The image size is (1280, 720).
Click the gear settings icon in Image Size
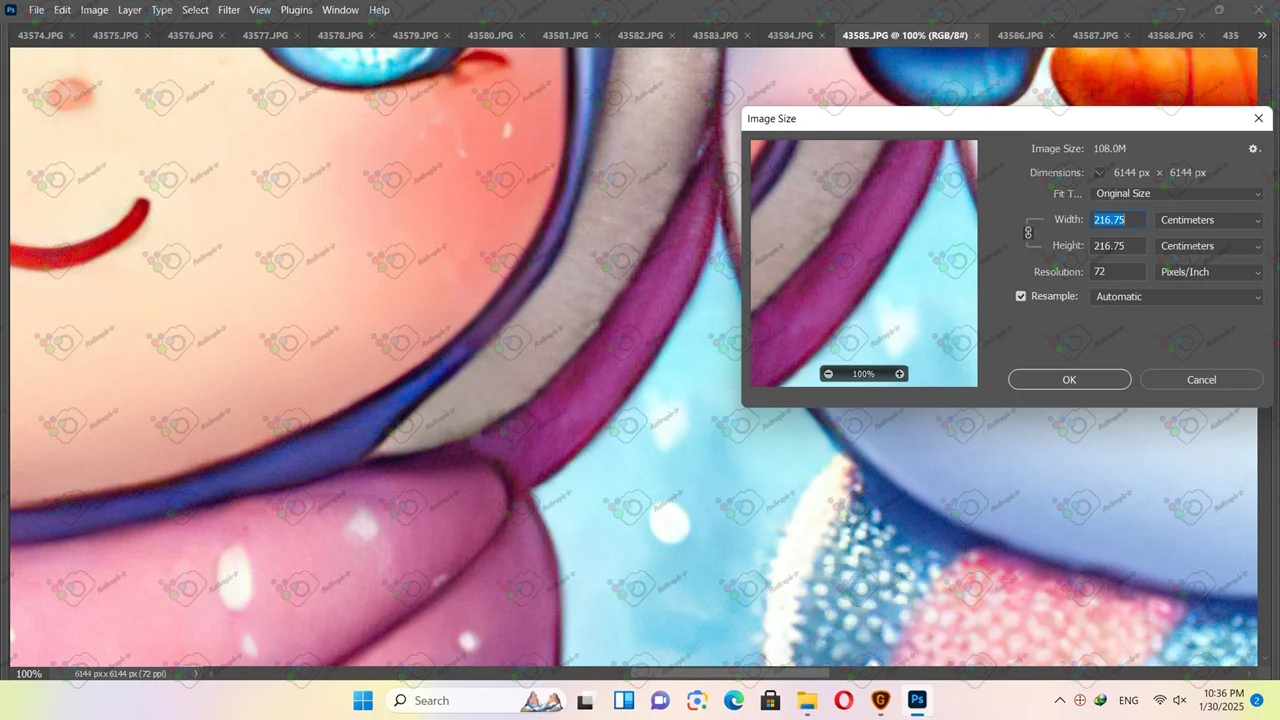1253,149
